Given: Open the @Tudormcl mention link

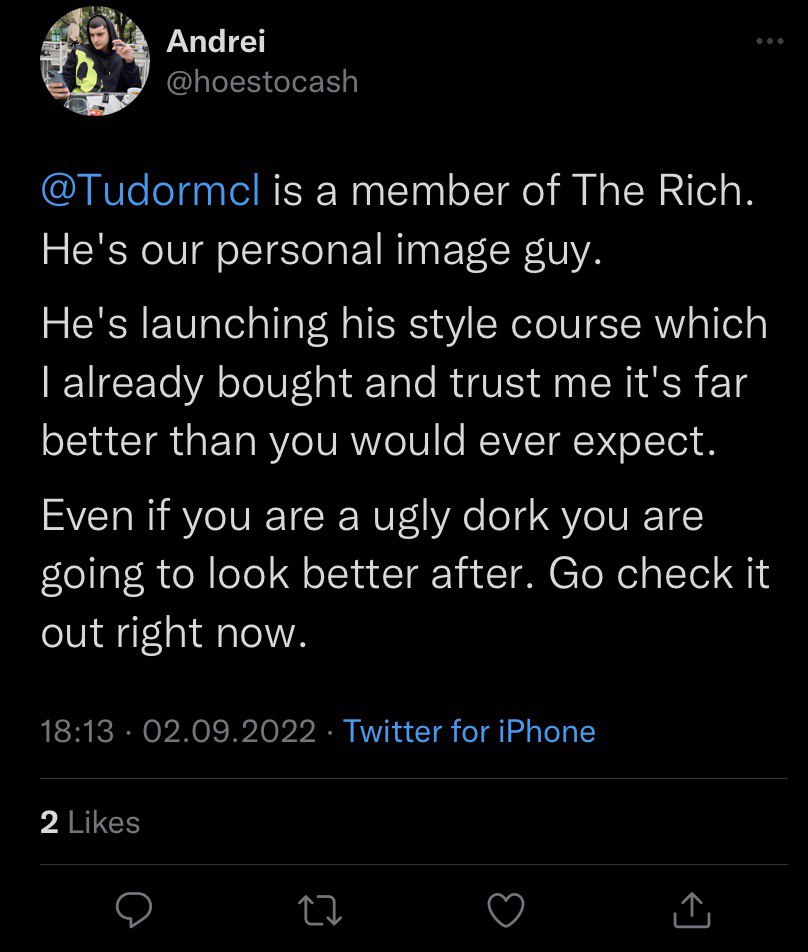Looking at the screenshot, I should click(150, 192).
